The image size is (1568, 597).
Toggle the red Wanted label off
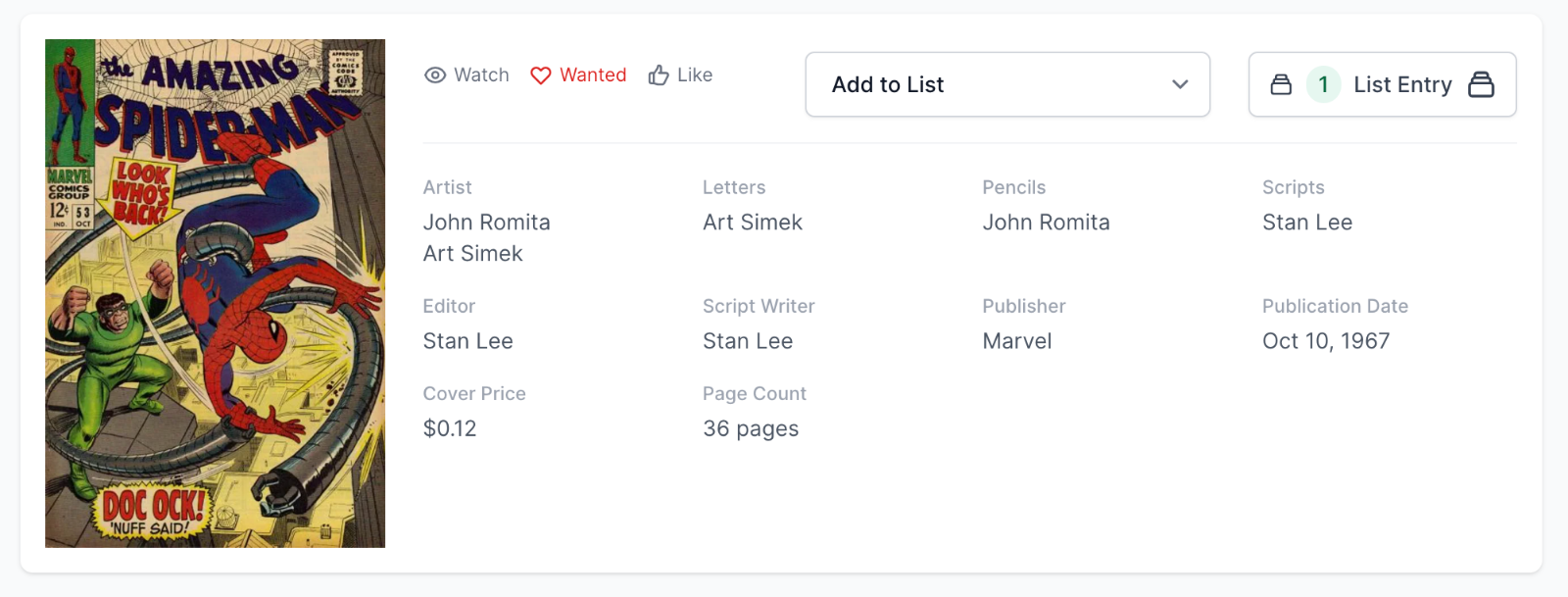point(593,75)
